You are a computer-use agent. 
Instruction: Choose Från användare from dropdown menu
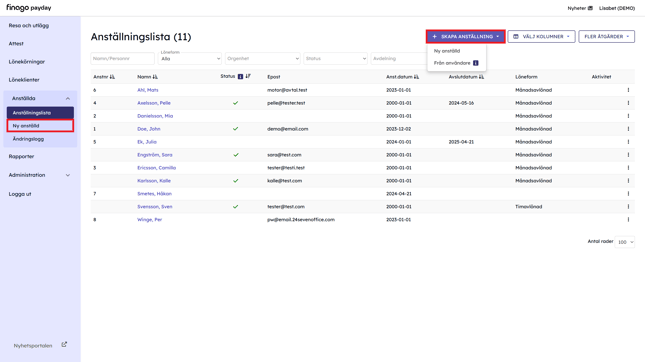(452, 63)
